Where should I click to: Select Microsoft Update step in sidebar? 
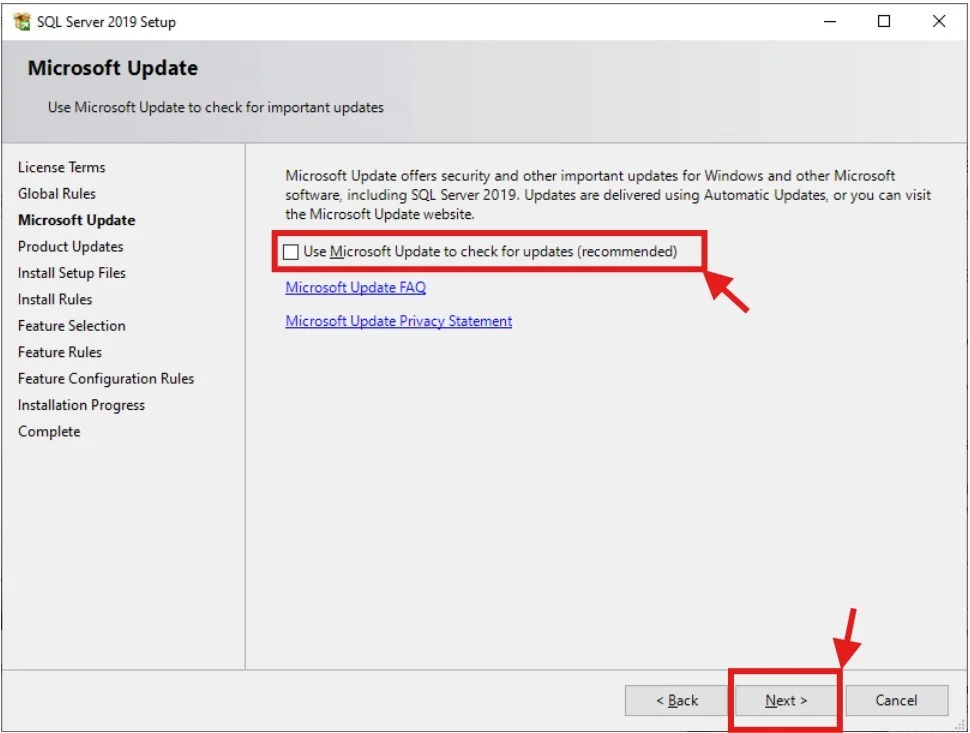click(x=77, y=220)
